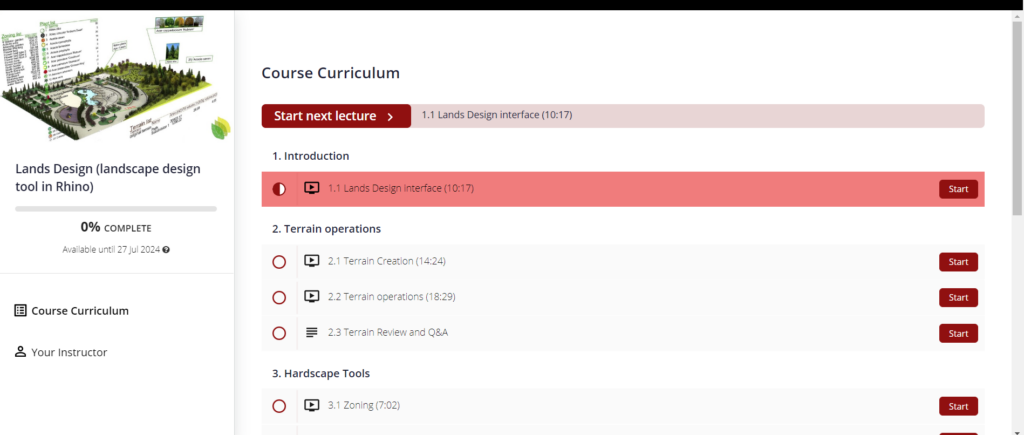Open Your Instructor in the sidebar menu
The image size is (1024, 435).
coord(69,352)
